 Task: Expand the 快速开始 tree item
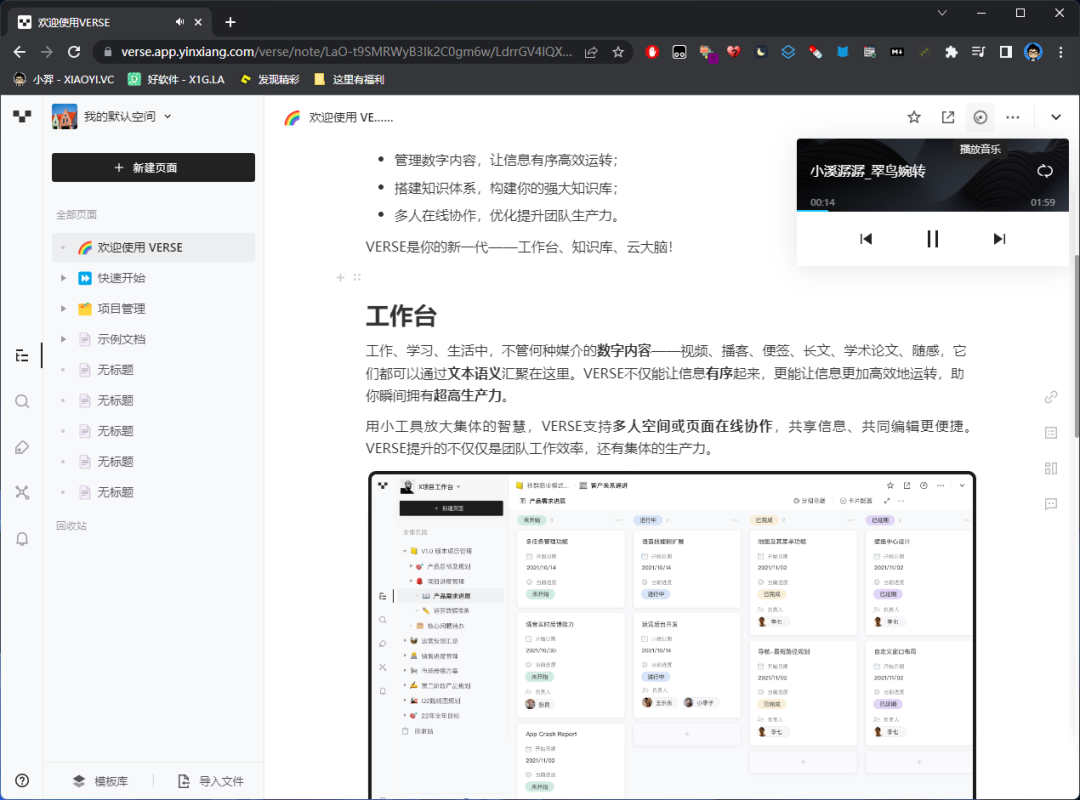[62, 278]
